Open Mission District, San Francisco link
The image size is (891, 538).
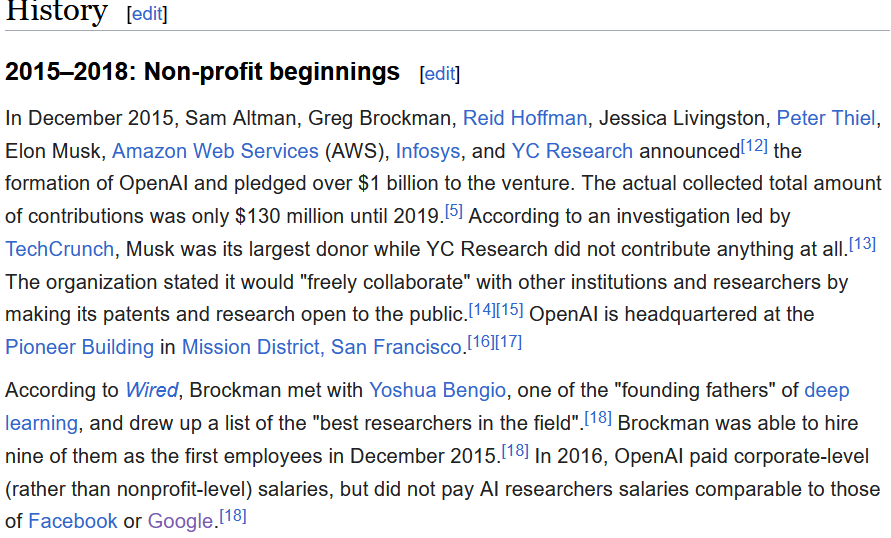323,347
